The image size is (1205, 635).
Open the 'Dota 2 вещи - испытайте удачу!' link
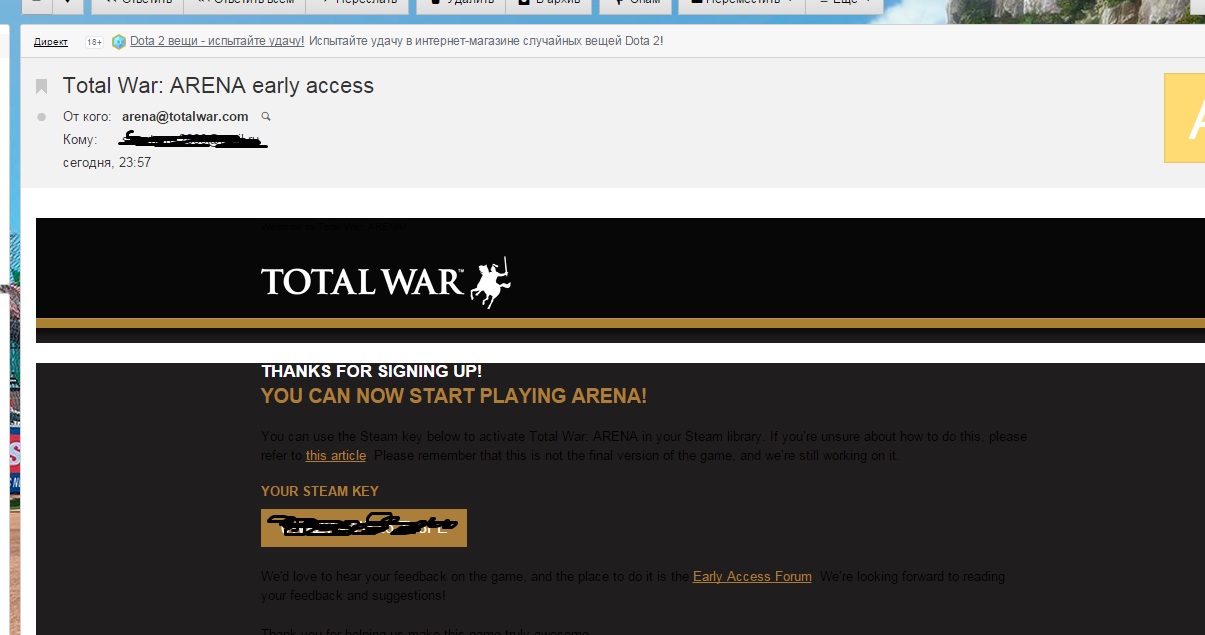pyautogui.click(x=217, y=41)
